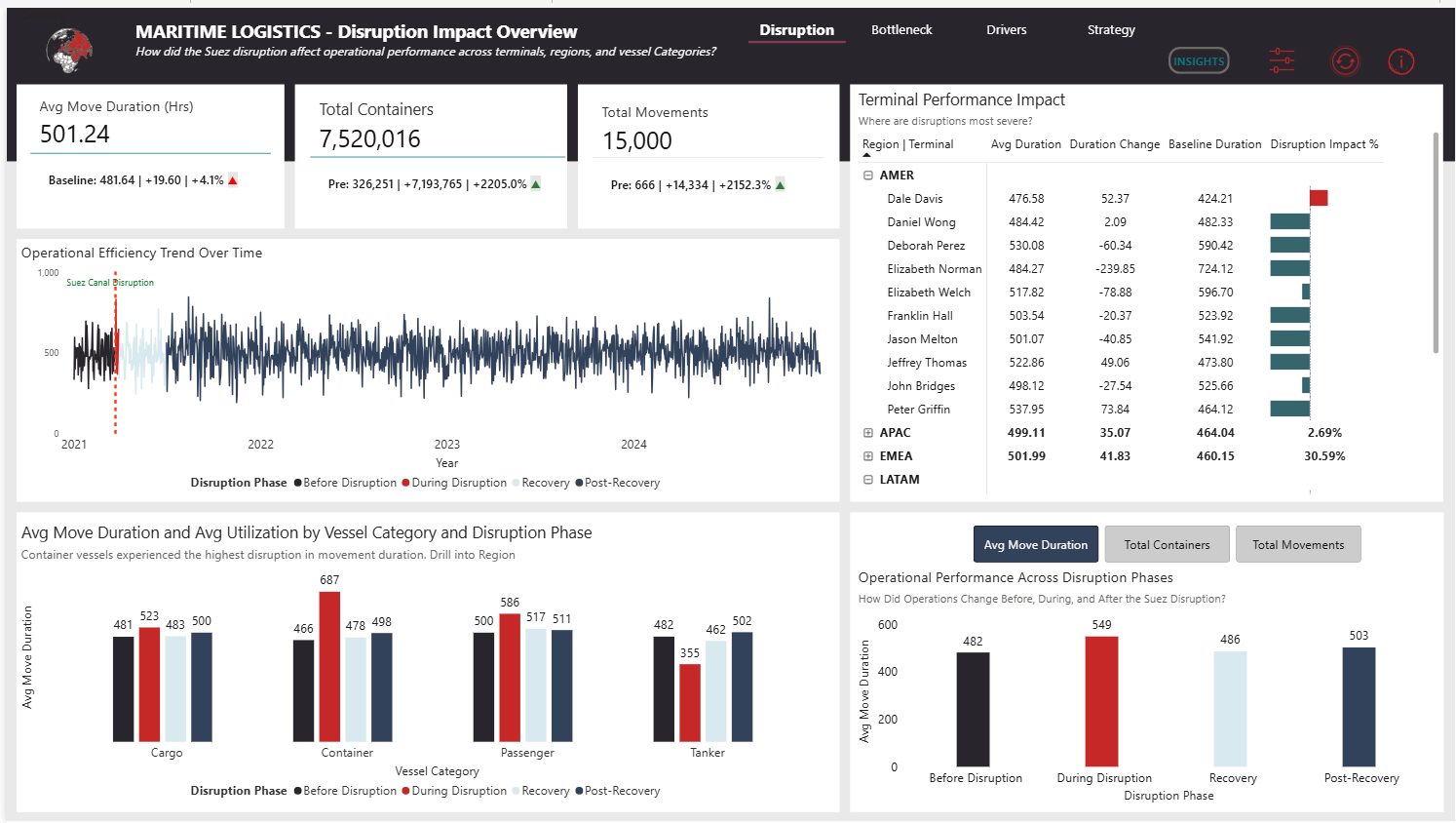Open the Strategy tab
The width and height of the screenshot is (1456, 823).
pos(1111,30)
